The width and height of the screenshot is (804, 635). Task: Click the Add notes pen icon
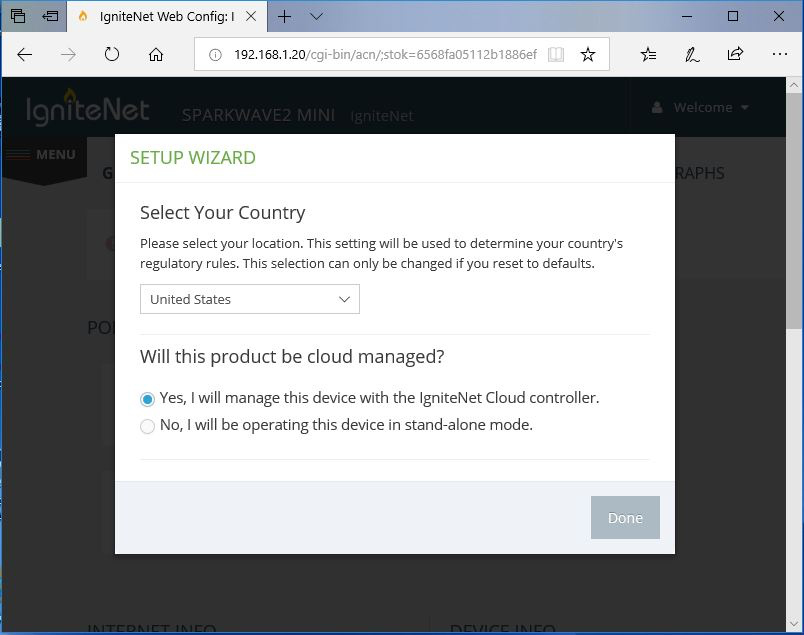[692, 54]
